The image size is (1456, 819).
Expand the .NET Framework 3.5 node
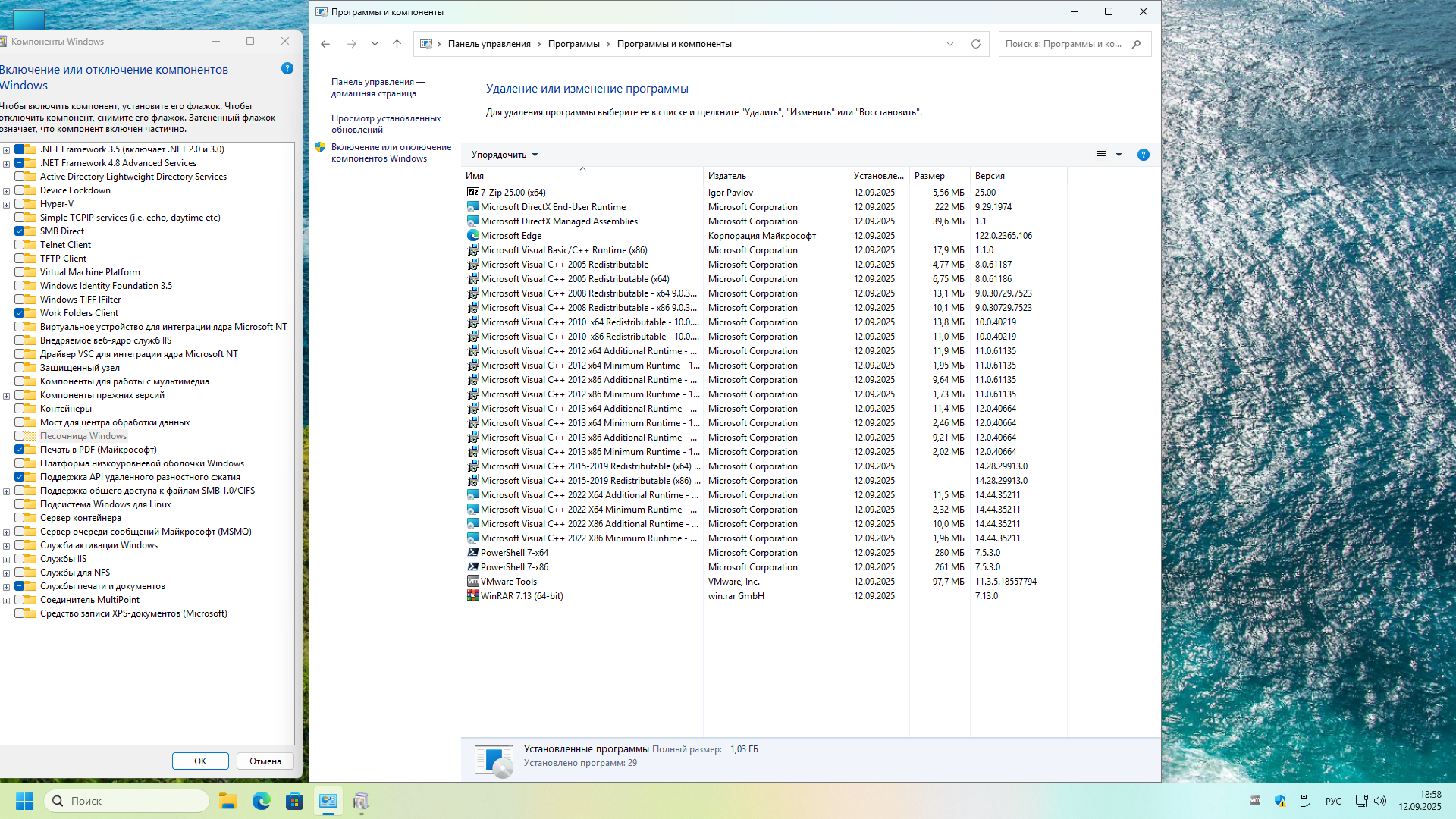pos(6,150)
